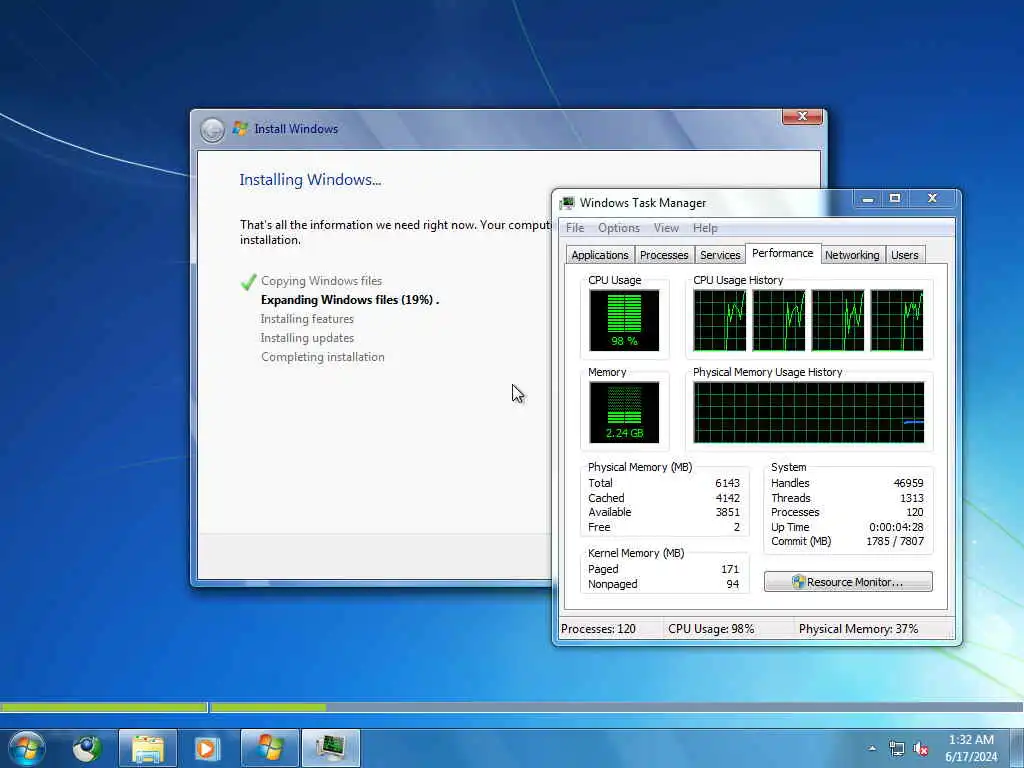1024x768 pixels.
Task: Open the File menu in Task Manager
Action: pyautogui.click(x=575, y=228)
